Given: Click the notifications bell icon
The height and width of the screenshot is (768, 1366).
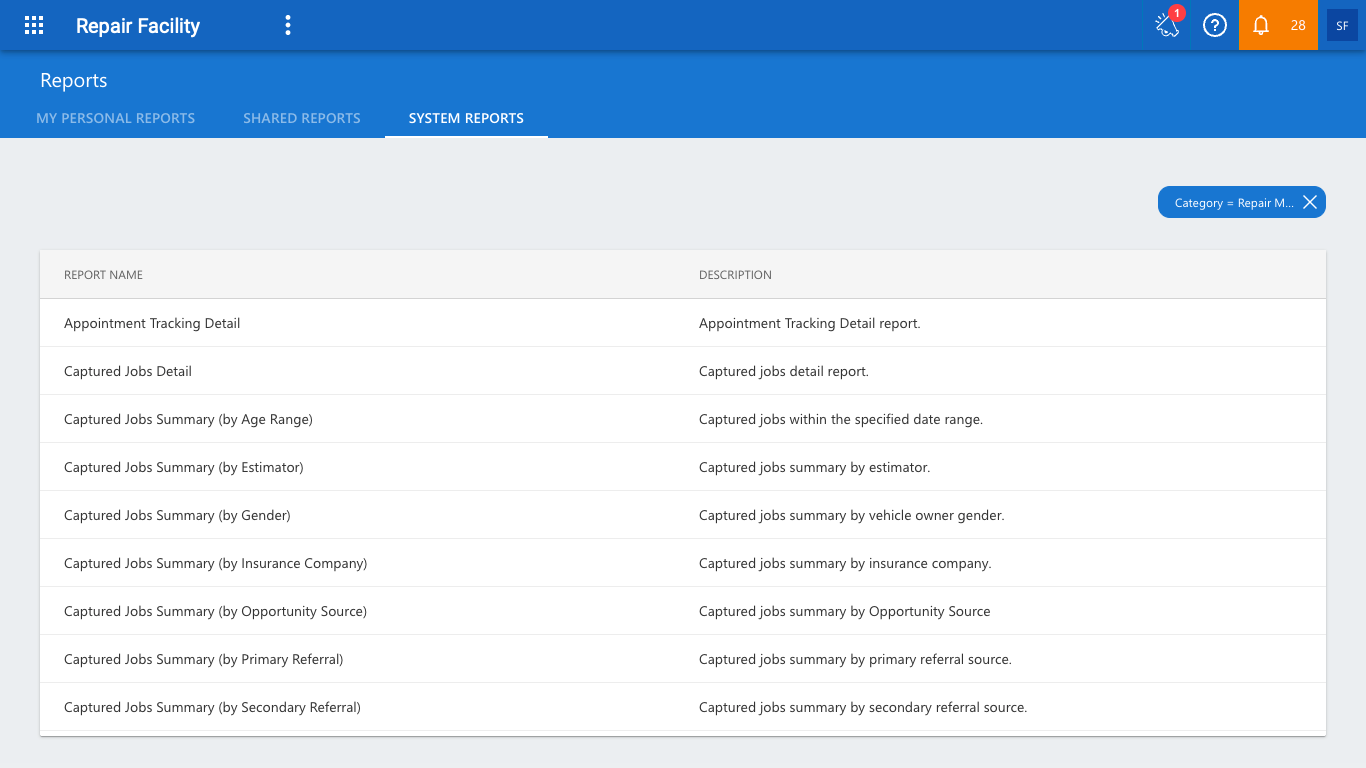Looking at the screenshot, I should pos(1261,26).
